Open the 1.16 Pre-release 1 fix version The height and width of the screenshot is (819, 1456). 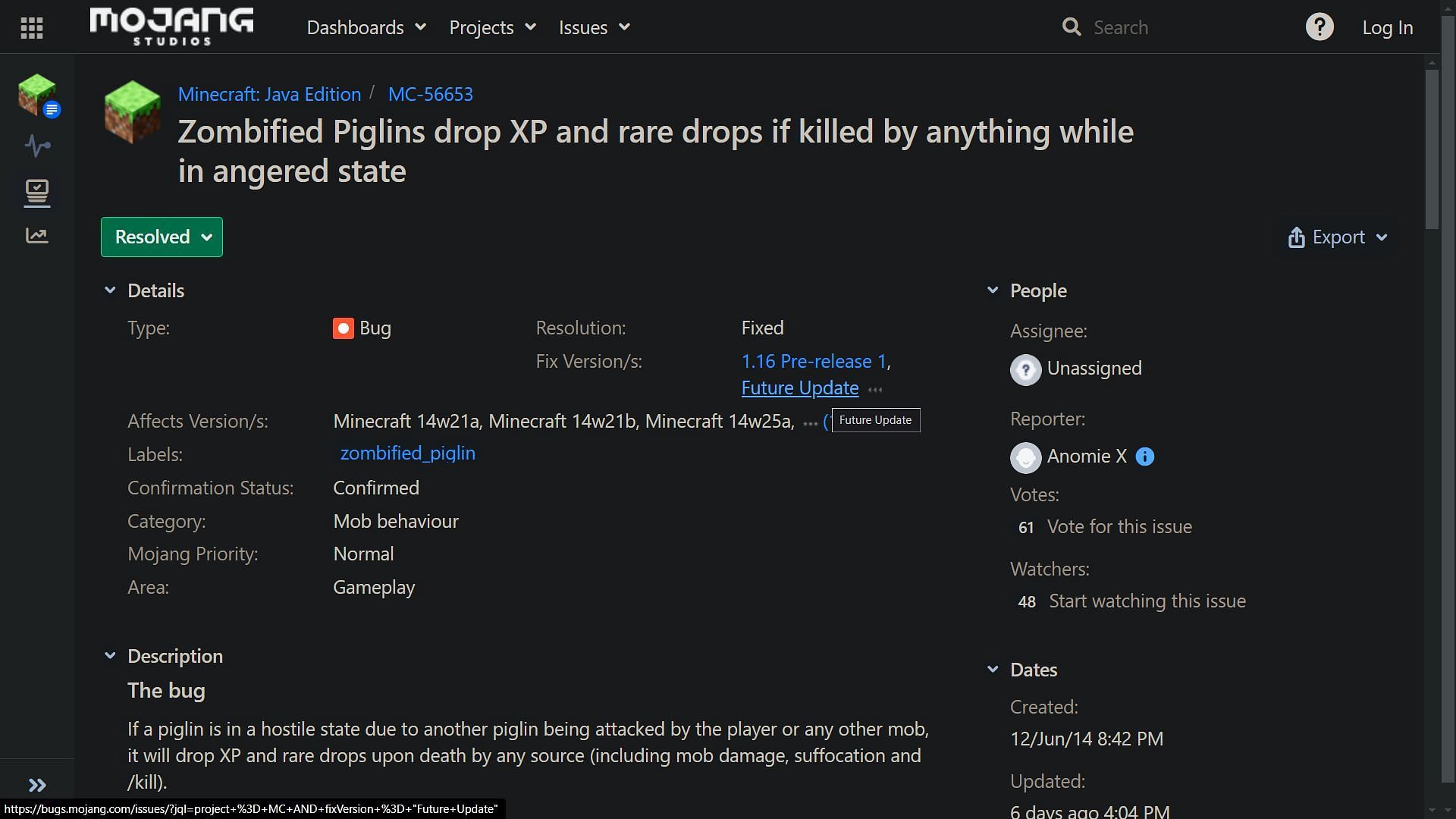812,360
